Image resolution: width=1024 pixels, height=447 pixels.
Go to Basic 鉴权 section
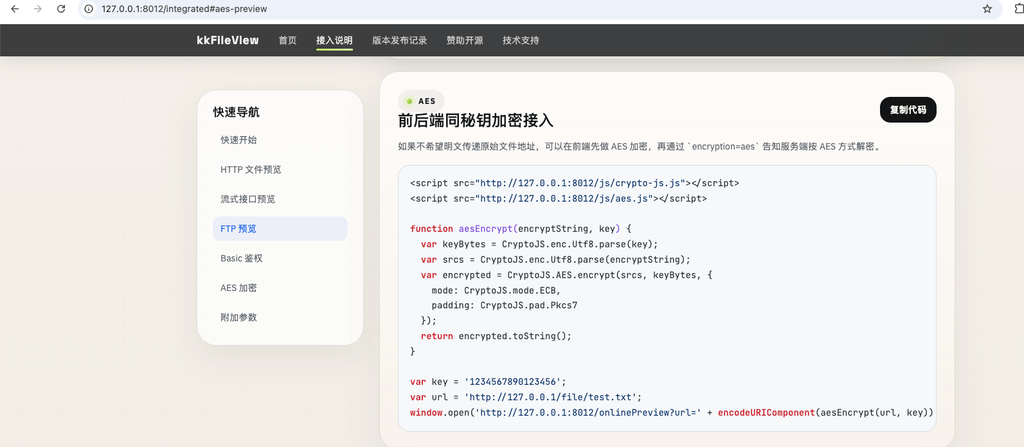click(280, 258)
